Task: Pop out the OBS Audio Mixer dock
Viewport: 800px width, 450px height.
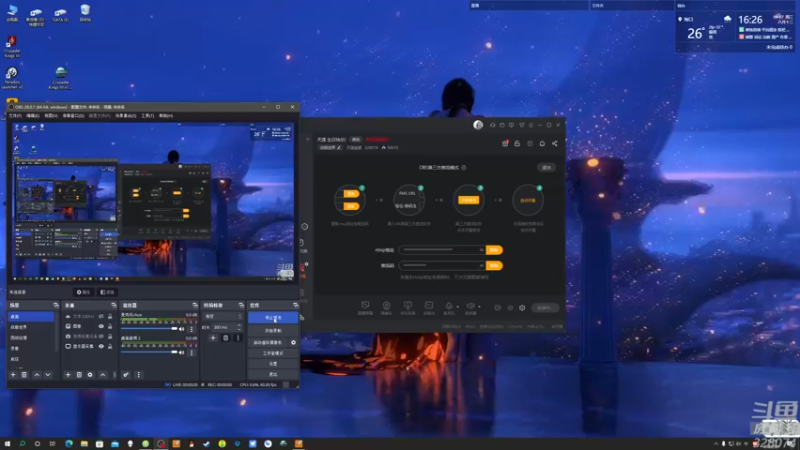Action: click(195, 305)
